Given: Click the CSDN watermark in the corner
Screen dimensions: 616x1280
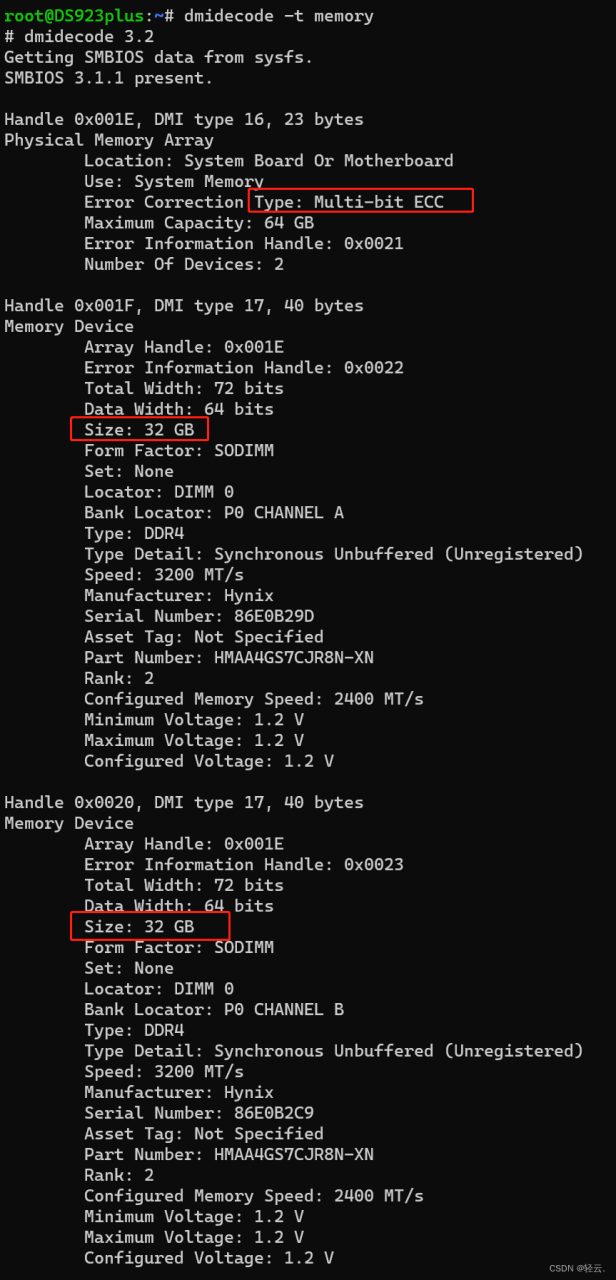Looking at the screenshot, I should tap(577, 1268).
